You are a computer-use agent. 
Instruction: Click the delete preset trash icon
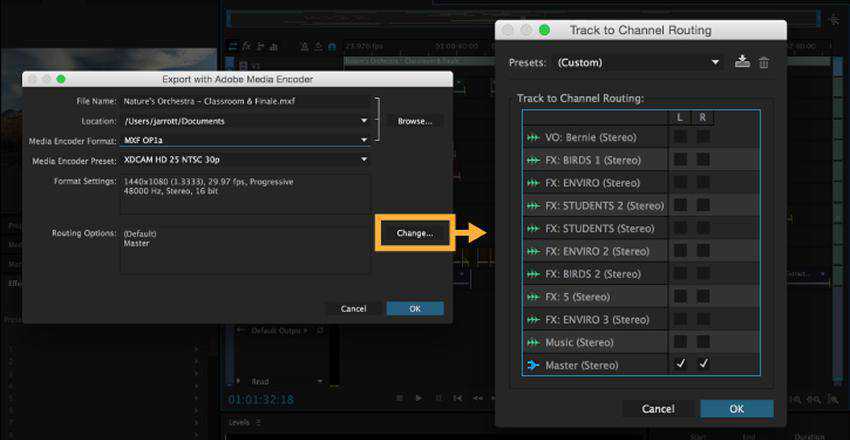[x=764, y=62]
